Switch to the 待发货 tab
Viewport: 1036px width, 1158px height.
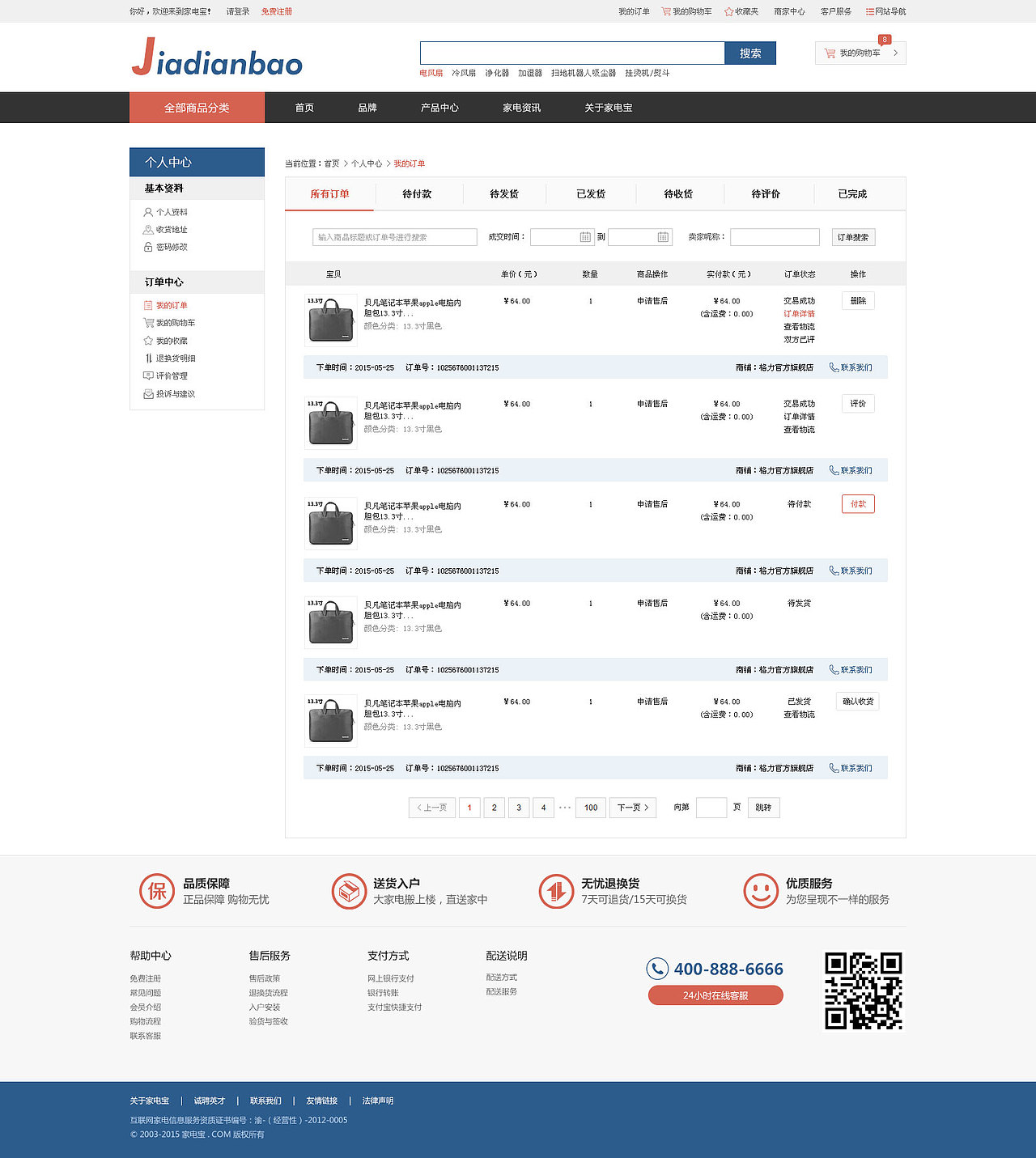click(x=504, y=194)
